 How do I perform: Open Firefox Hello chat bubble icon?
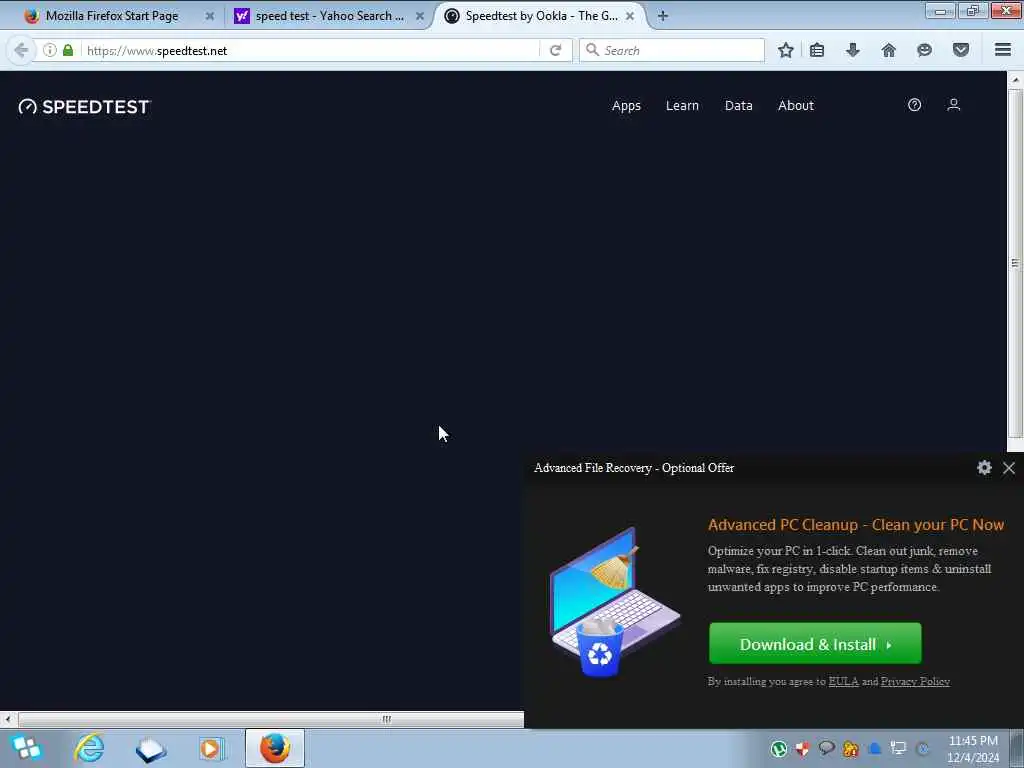pyautogui.click(x=925, y=50)
